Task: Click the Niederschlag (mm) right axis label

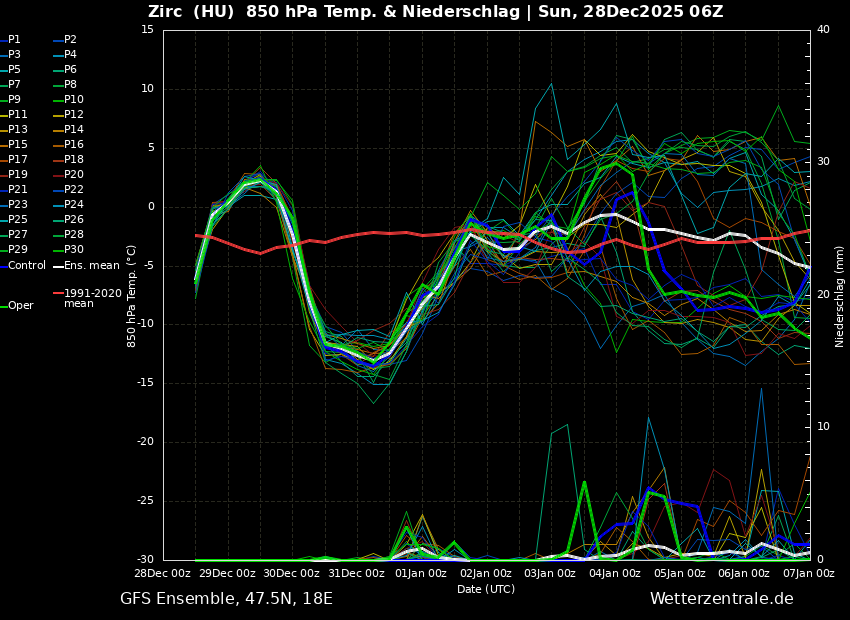Action: [840, 296]
